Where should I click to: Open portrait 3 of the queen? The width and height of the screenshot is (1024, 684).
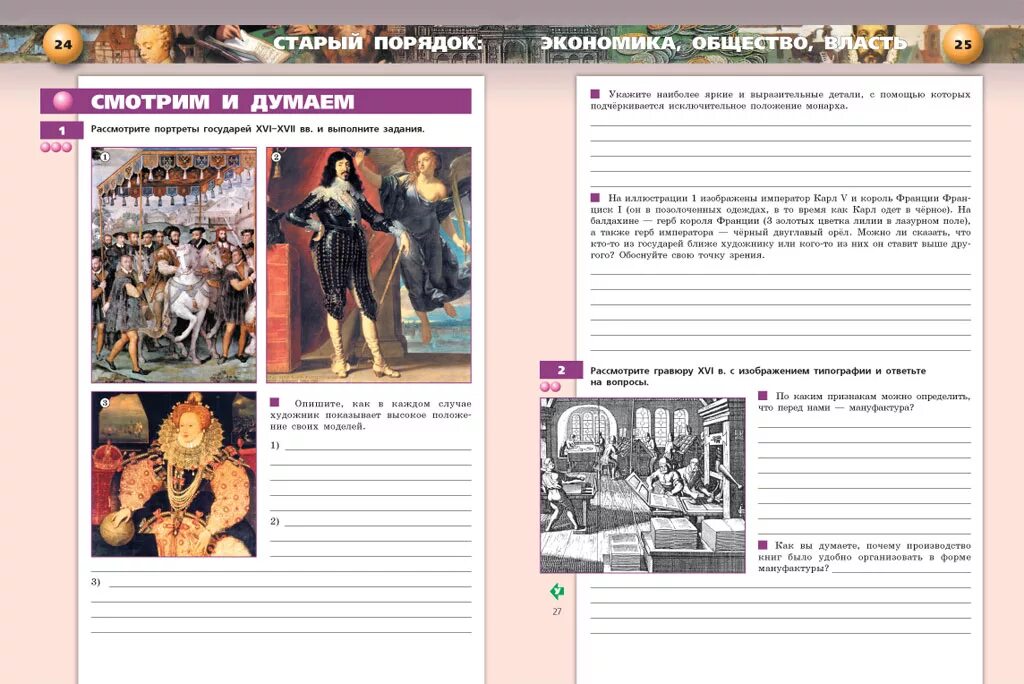coord(174,474)
